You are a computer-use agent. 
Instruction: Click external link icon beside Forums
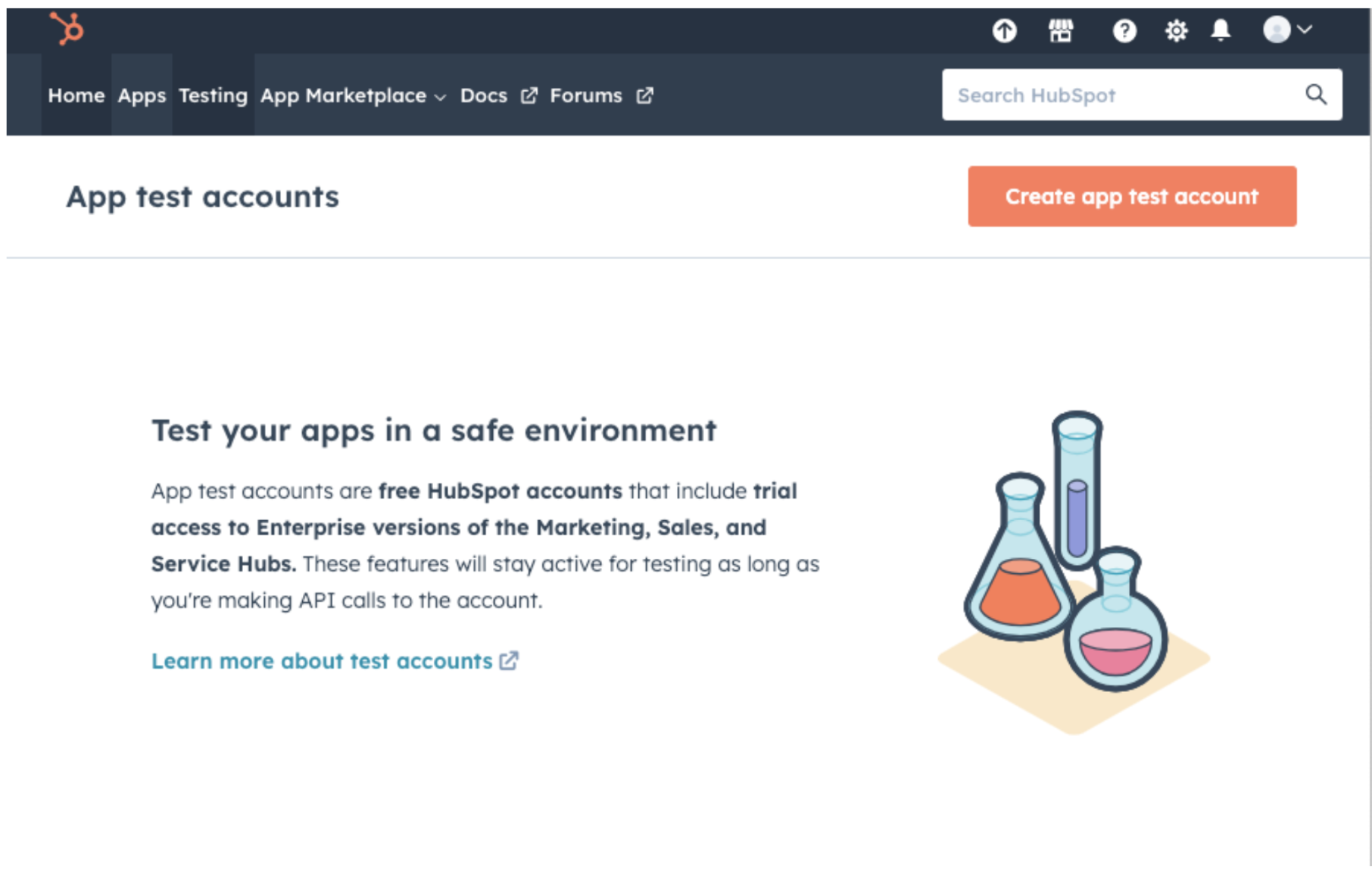[644, 95]
